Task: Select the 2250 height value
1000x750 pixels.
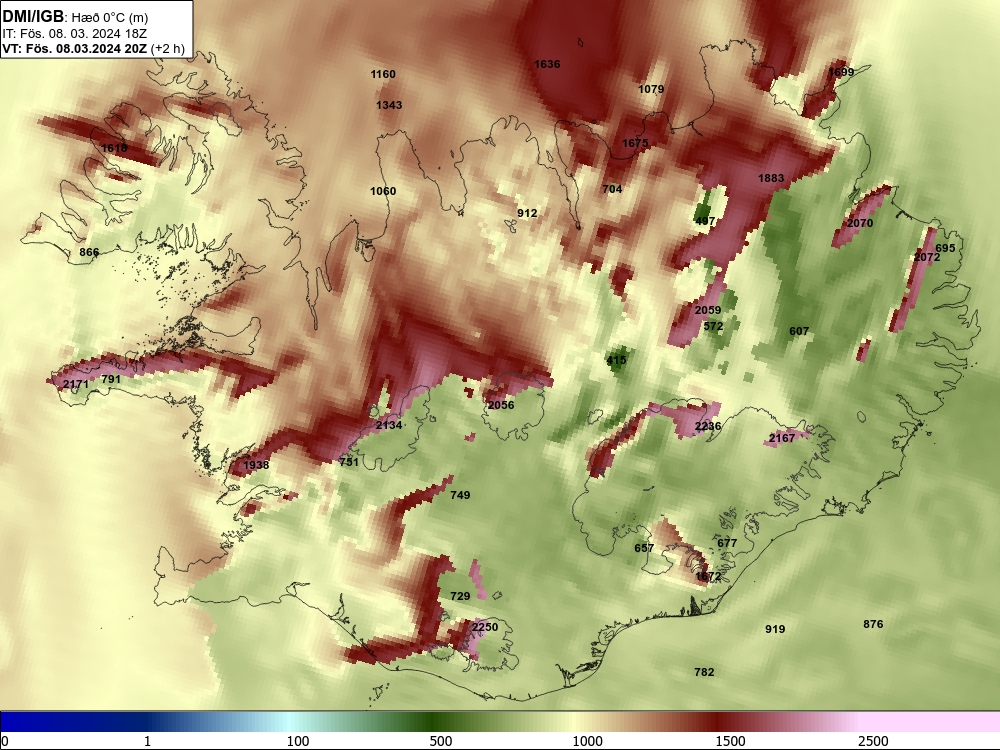Action: [485, 628]
